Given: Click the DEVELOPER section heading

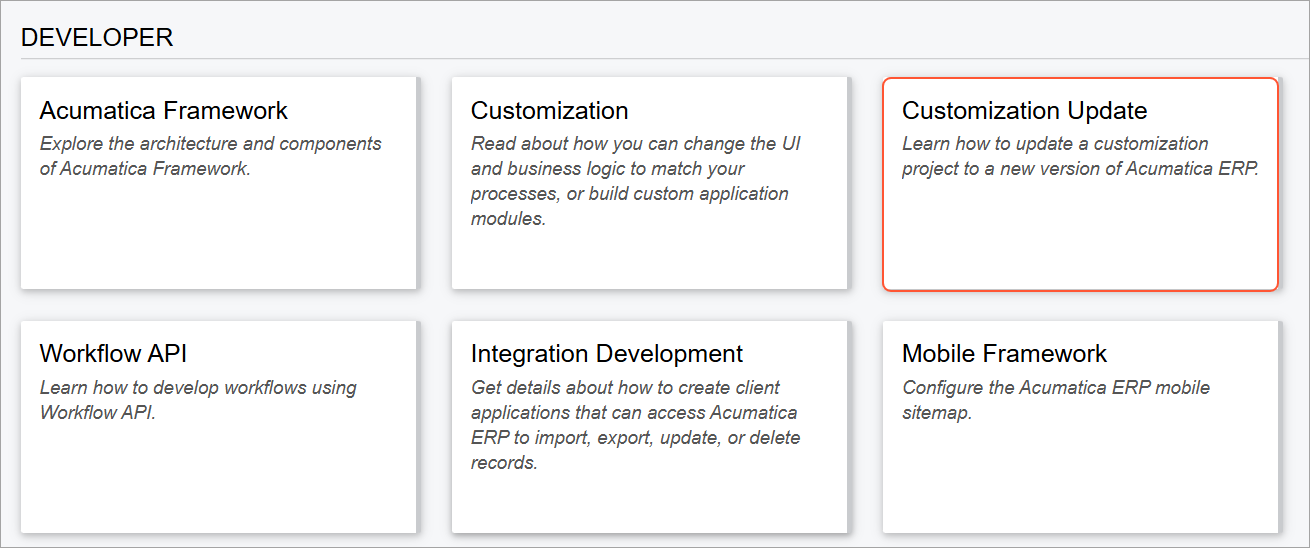Looking at the screenshot, I should [97, 38].
